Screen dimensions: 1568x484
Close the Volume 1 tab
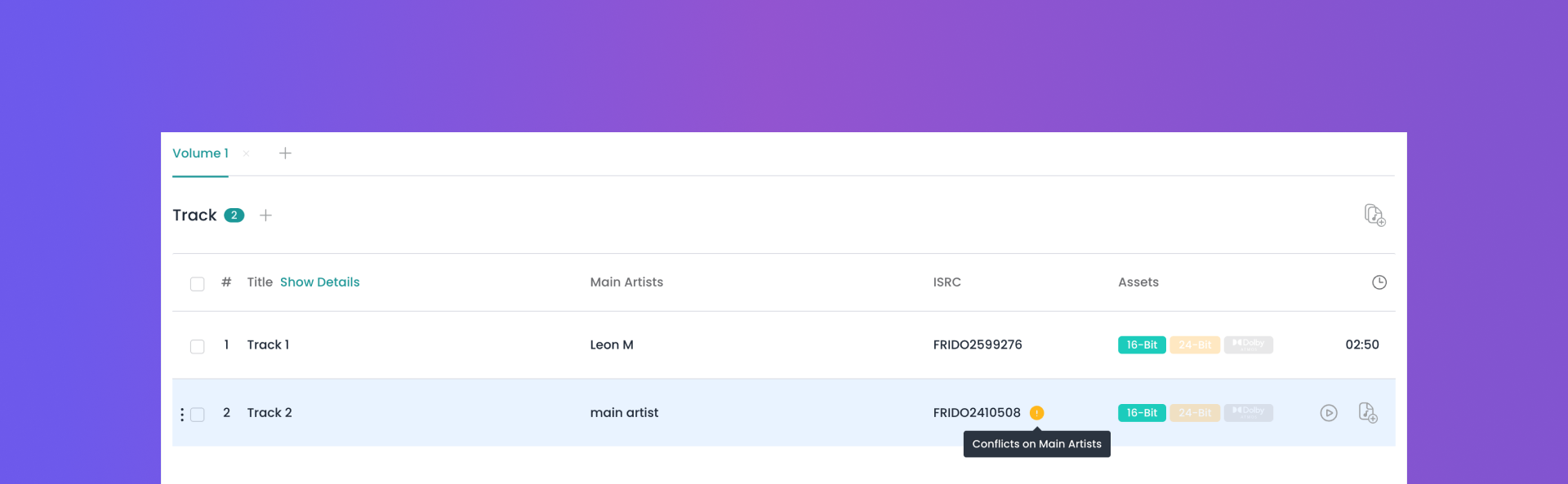pyautogui.click(x=246, y=153)
